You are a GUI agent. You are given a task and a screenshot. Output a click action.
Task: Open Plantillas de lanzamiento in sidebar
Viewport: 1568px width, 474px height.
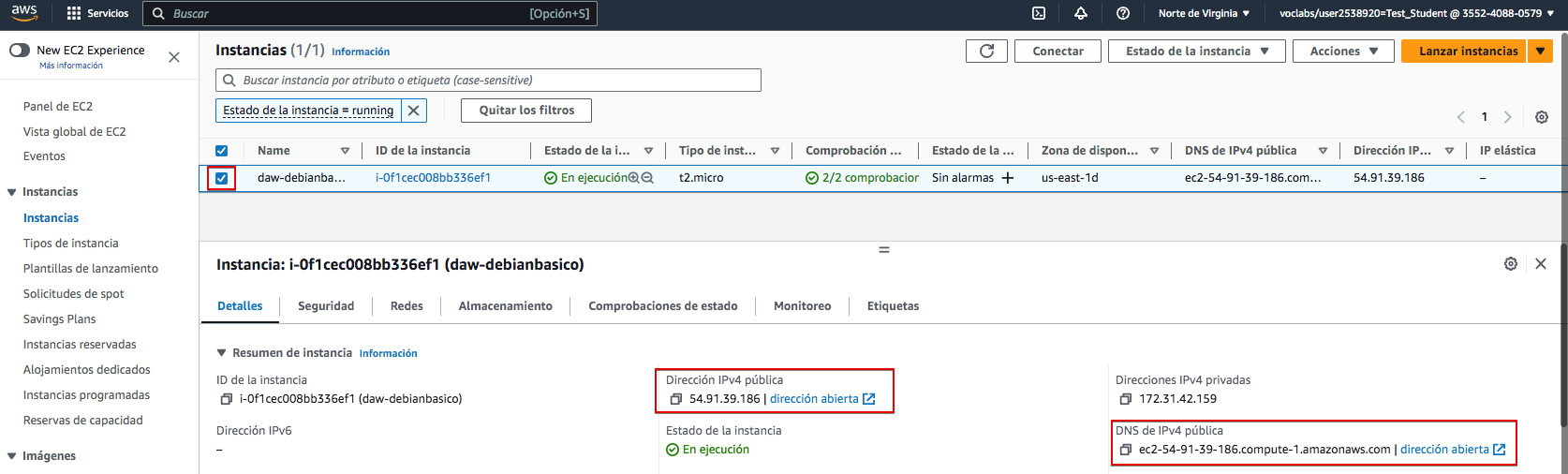click(x=91, y=269)
